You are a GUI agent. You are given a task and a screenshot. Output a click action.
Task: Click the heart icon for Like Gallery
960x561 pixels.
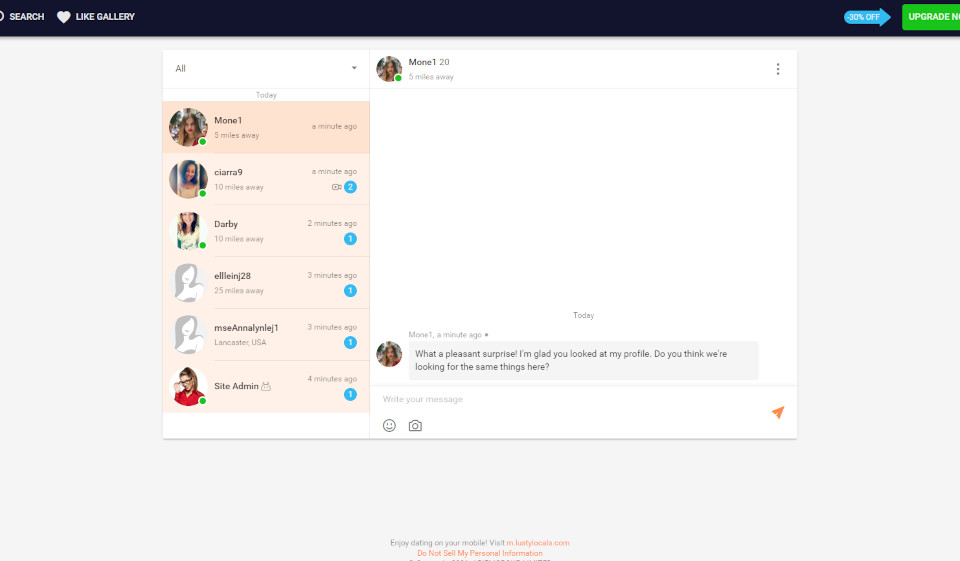pos(64,17)
